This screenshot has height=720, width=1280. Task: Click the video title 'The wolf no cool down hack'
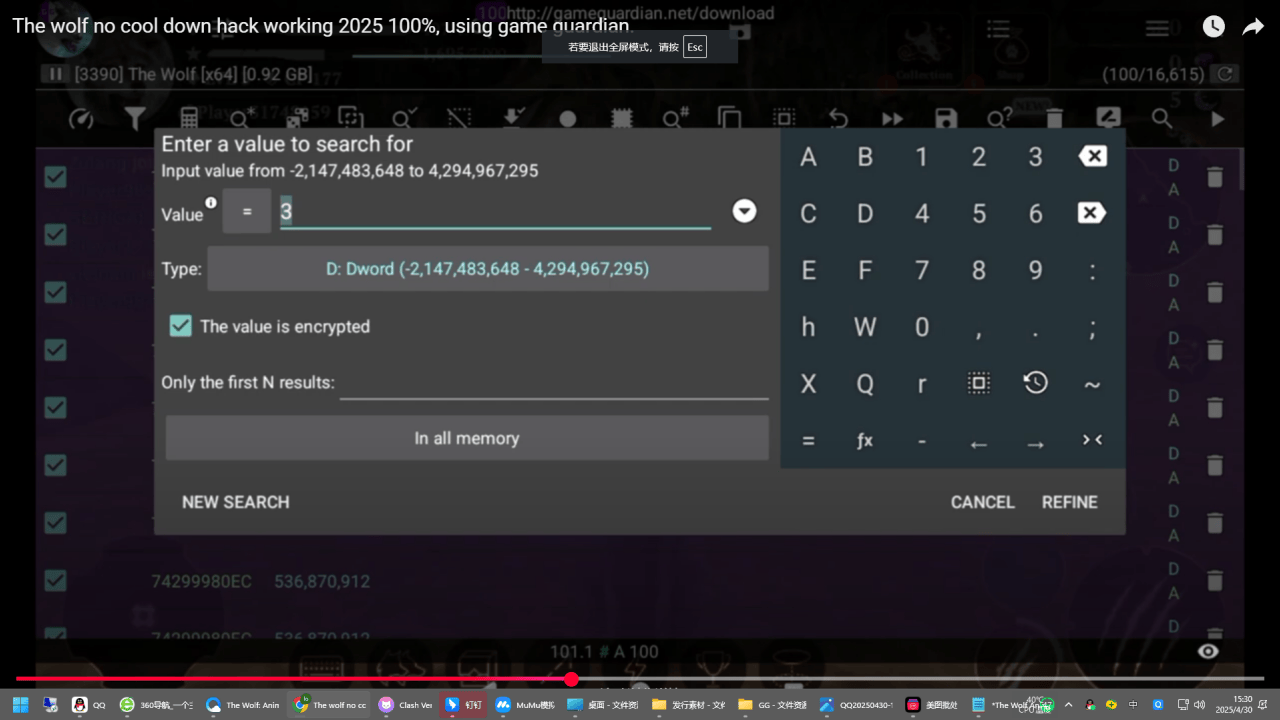coord(322,26)
